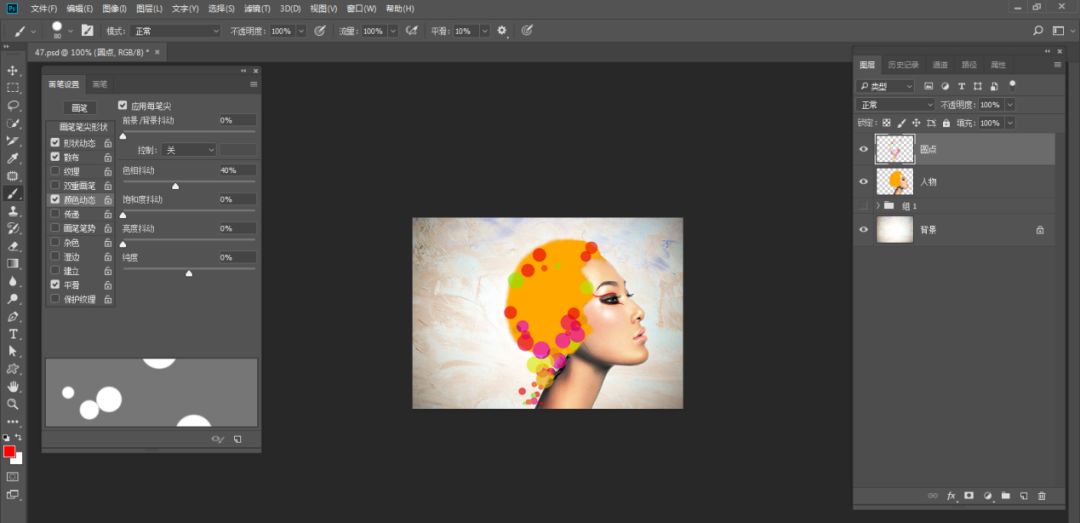Click the 色相抖动 slider handle

[176, 186]
